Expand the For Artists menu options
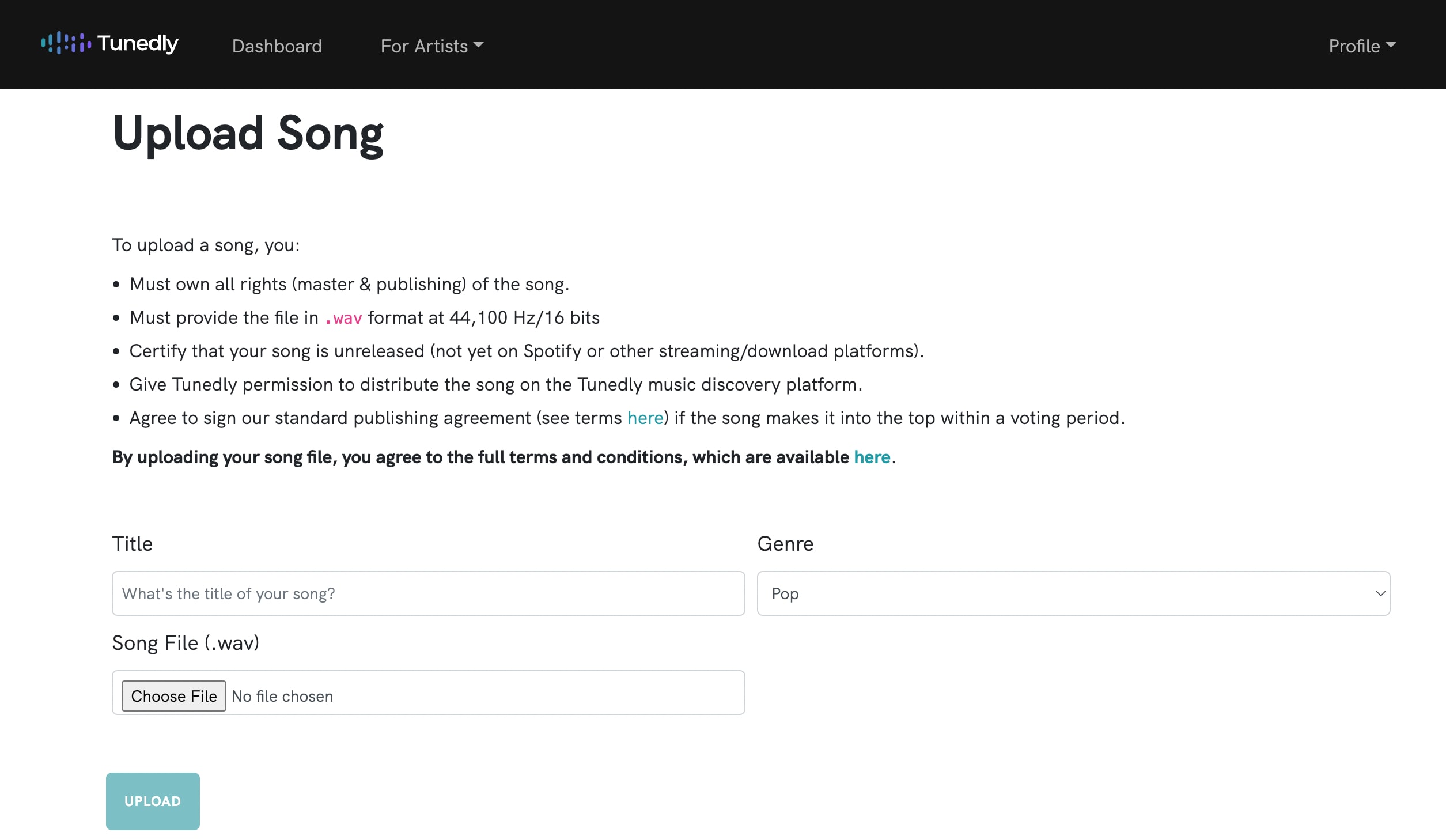This screenshot has width=1446, height=840. pyautogui.click(x=431, y=44)
